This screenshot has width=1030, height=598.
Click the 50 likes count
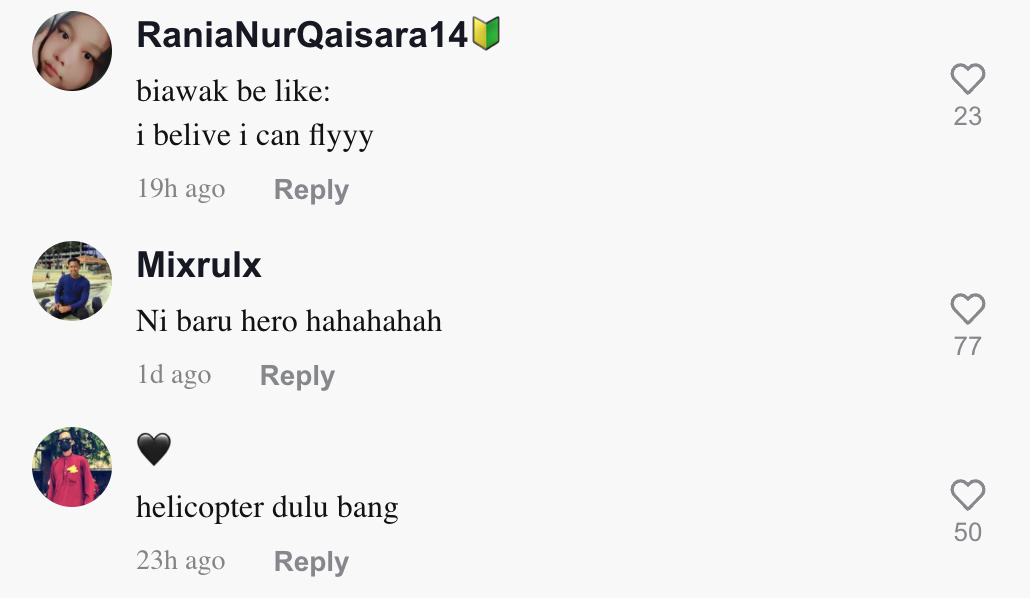tap(967, 532)
